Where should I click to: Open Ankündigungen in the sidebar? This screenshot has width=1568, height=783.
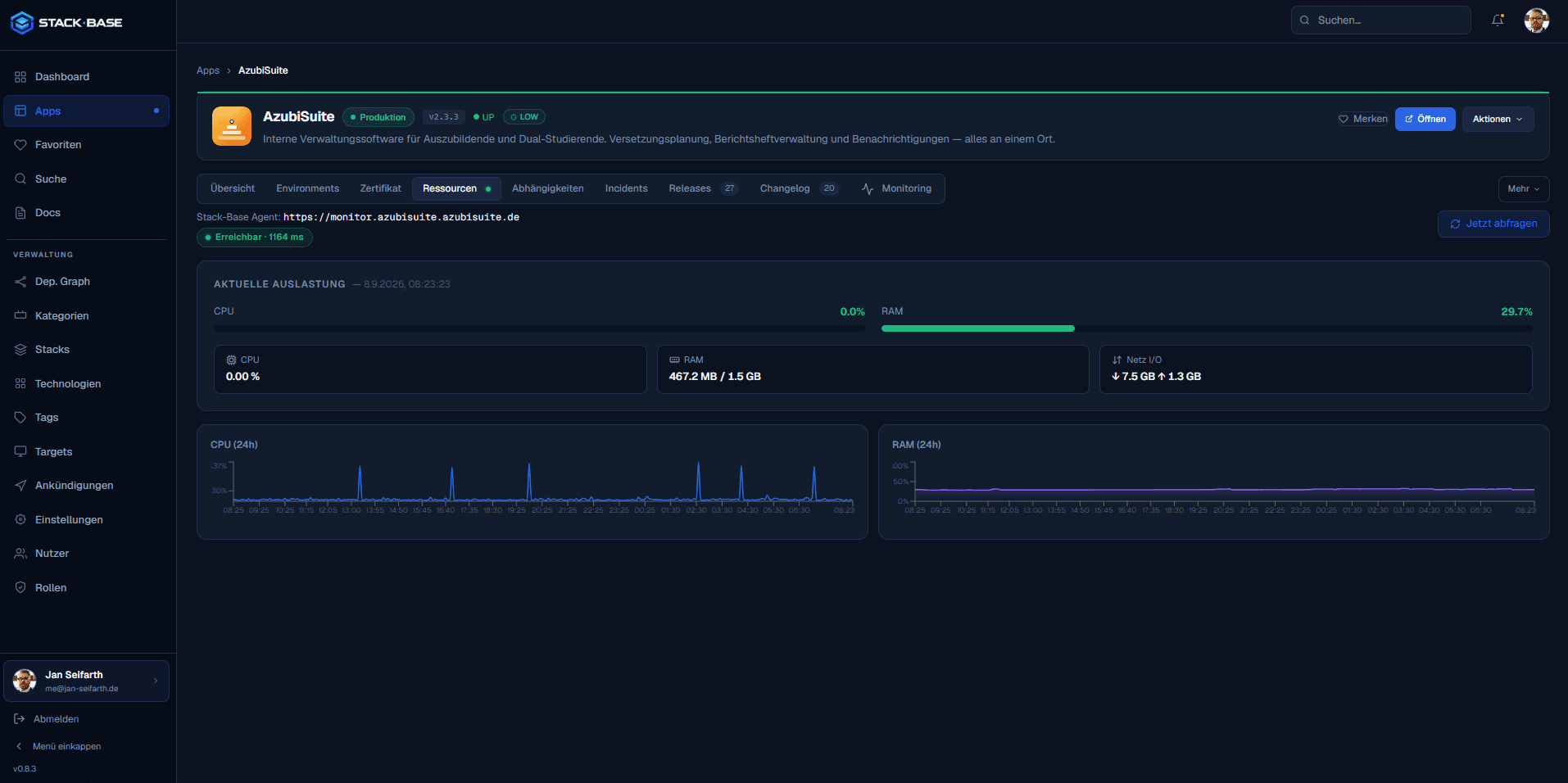tap(86, 486)
